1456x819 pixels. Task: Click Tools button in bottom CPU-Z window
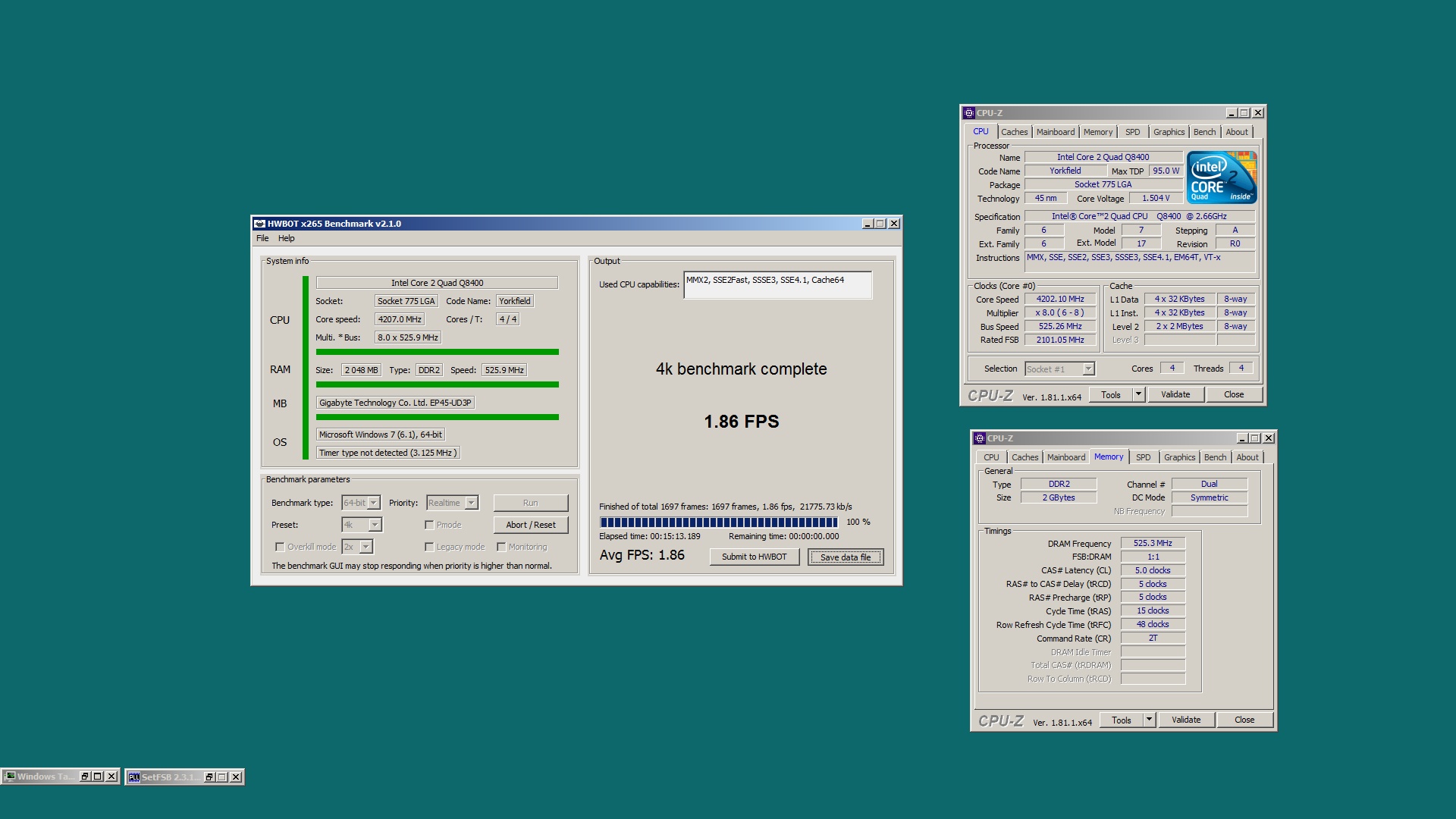click(x=1122, y=720)
